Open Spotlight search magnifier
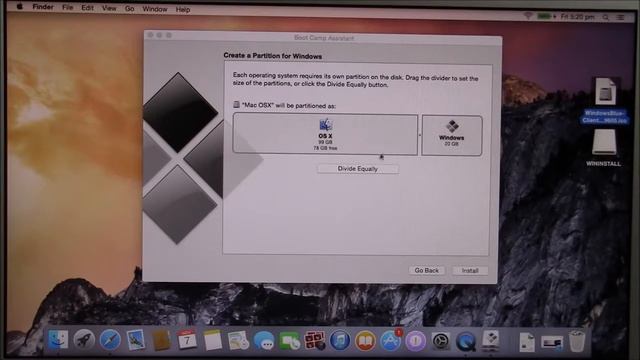The height and width of the screenshot is (360, 640). click(606, 18)
